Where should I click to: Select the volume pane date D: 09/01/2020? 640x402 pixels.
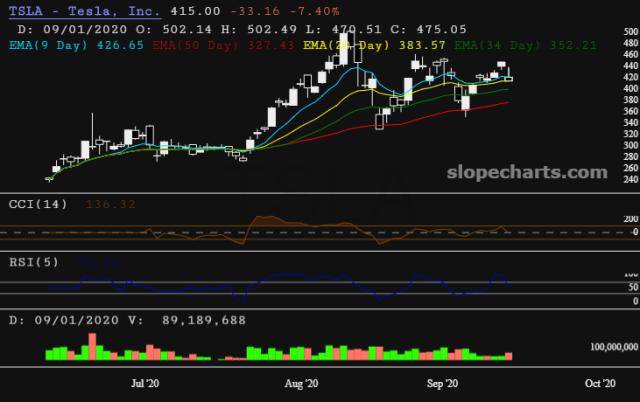64,320
